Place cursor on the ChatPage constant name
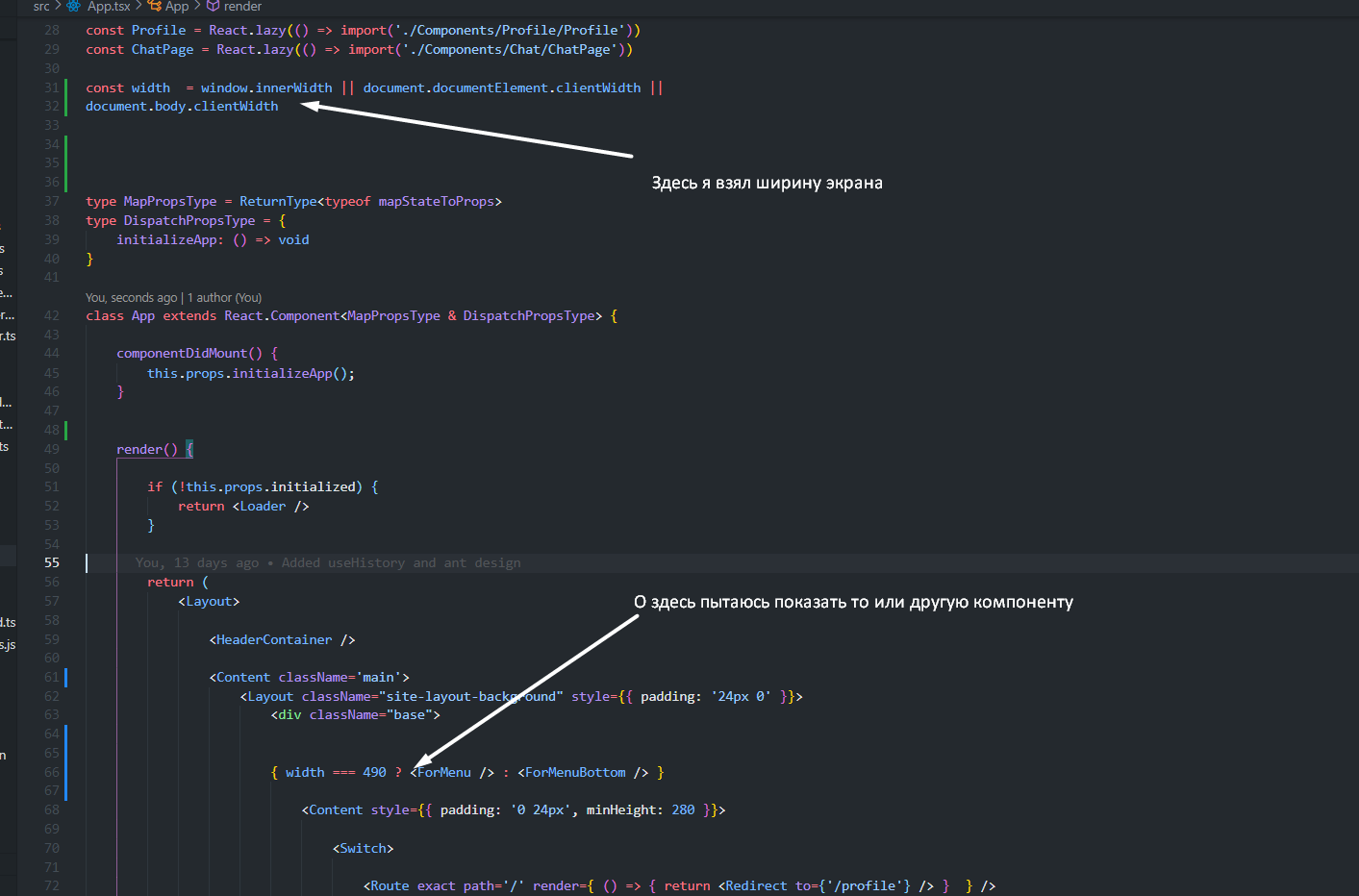Screen dimensions: 1359x896 [x=163, y=50]
